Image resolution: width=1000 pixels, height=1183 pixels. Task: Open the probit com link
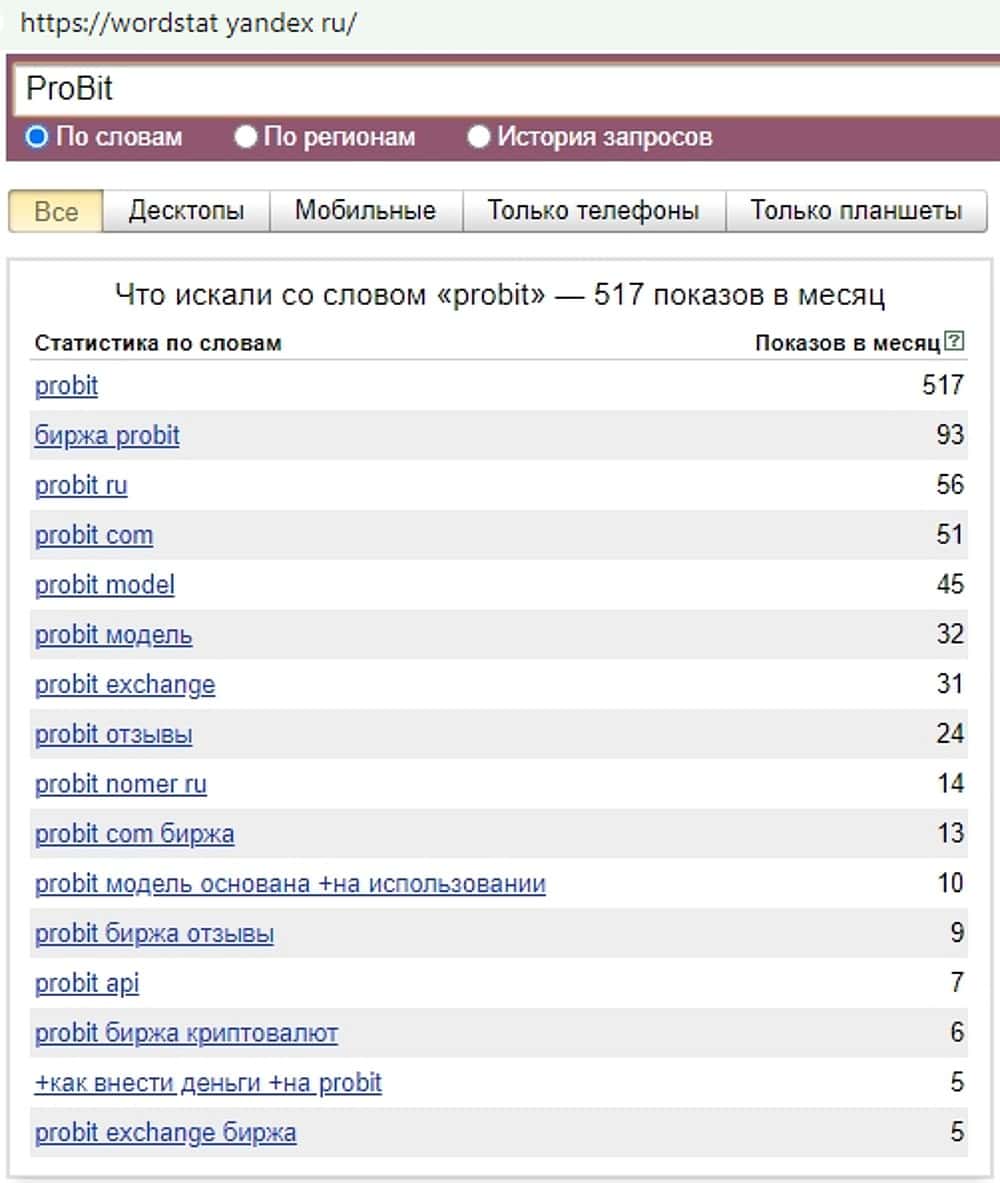(94, 535)
